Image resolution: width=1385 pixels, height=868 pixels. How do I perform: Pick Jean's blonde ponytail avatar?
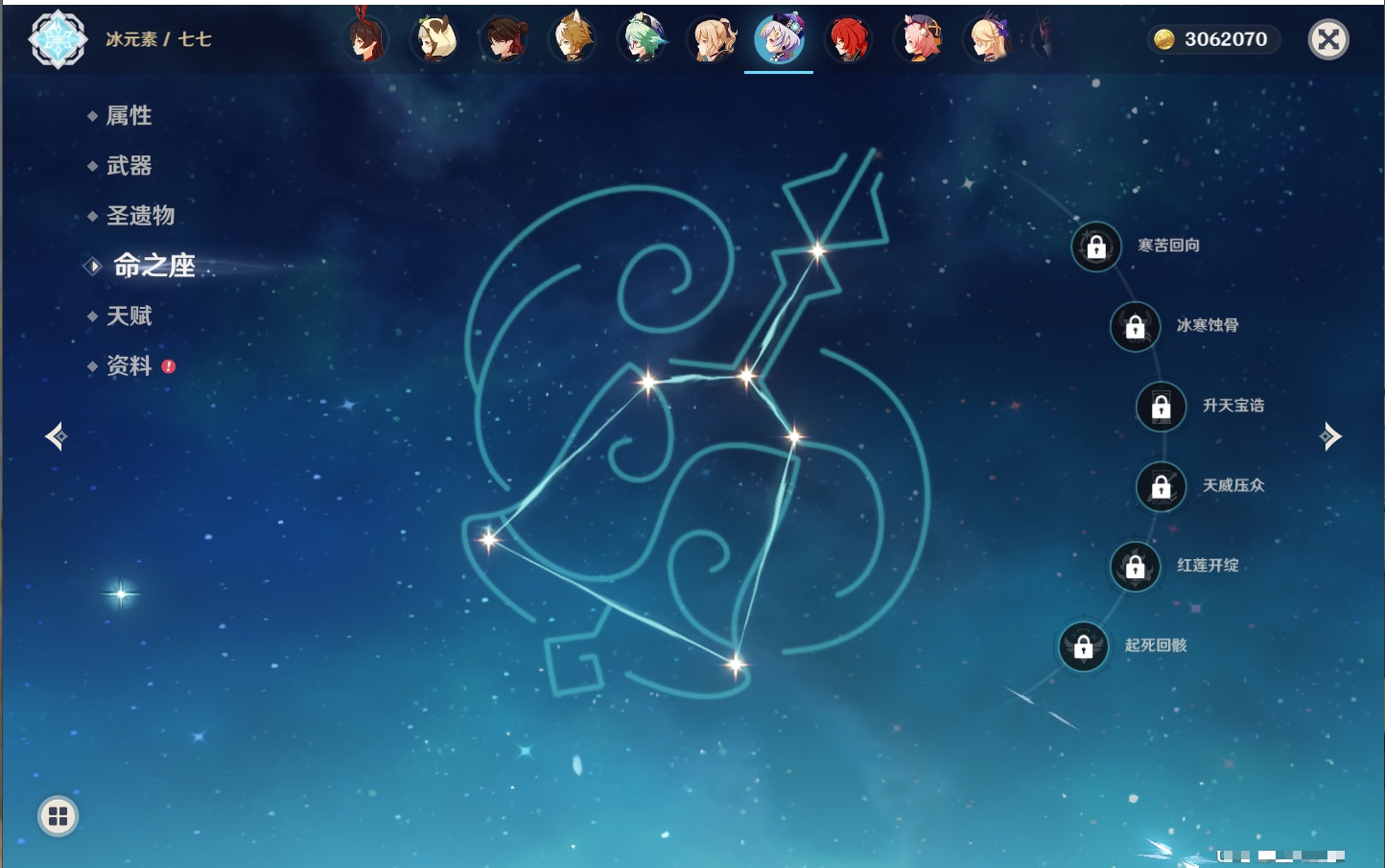(712, 38)
